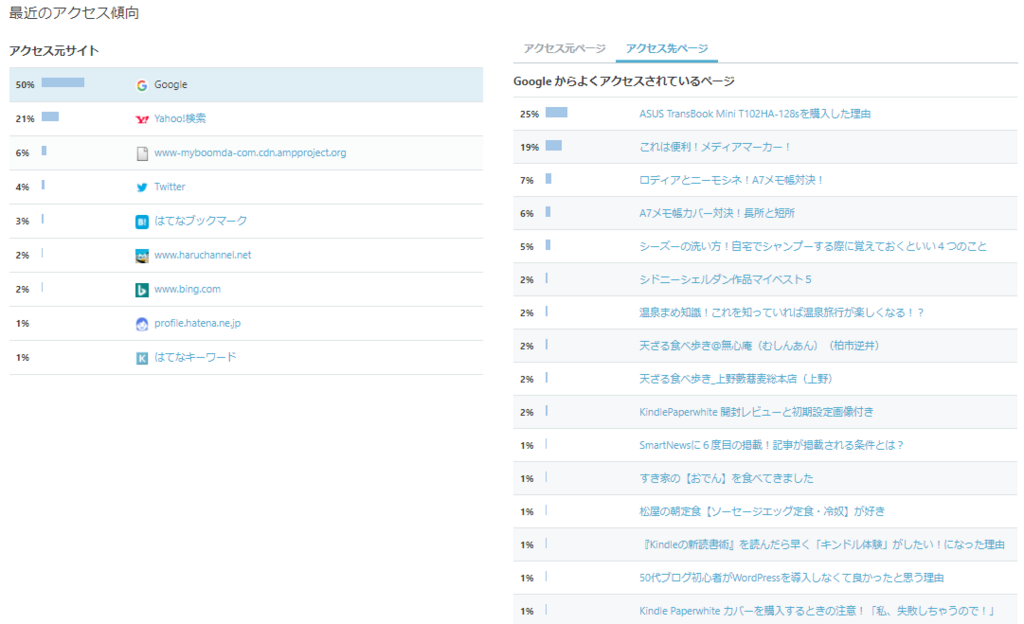Image resolution: width=1024 pixels, height=624 pixels.
Task: Click the 21% value in Yahoo!検索 row
Action: point(25,119)
